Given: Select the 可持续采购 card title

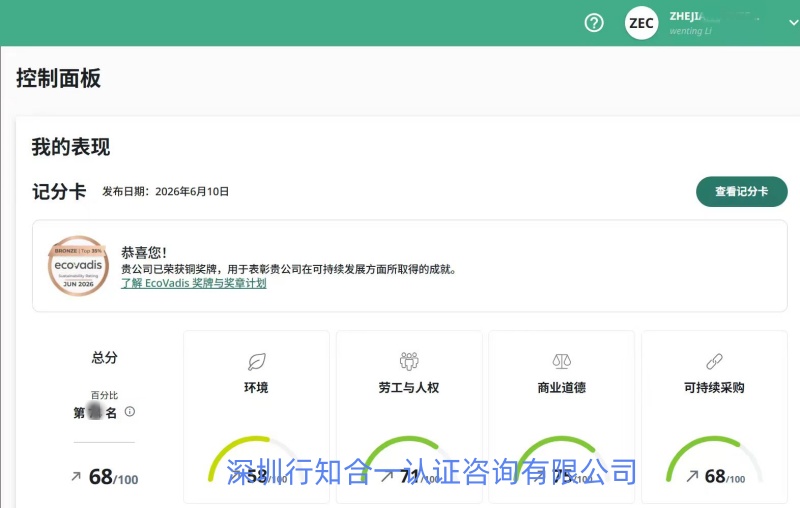Looking at the screenshot, I should coord(714,388).
